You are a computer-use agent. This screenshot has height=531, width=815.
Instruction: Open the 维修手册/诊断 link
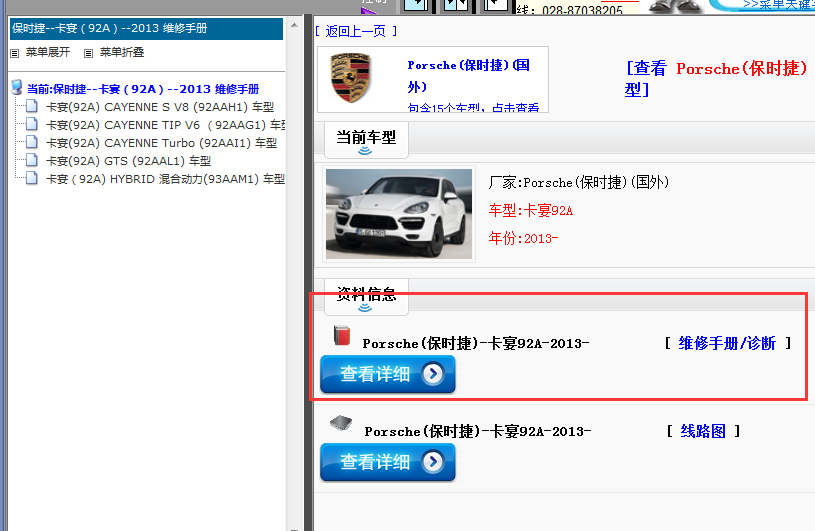coord(727,343)
